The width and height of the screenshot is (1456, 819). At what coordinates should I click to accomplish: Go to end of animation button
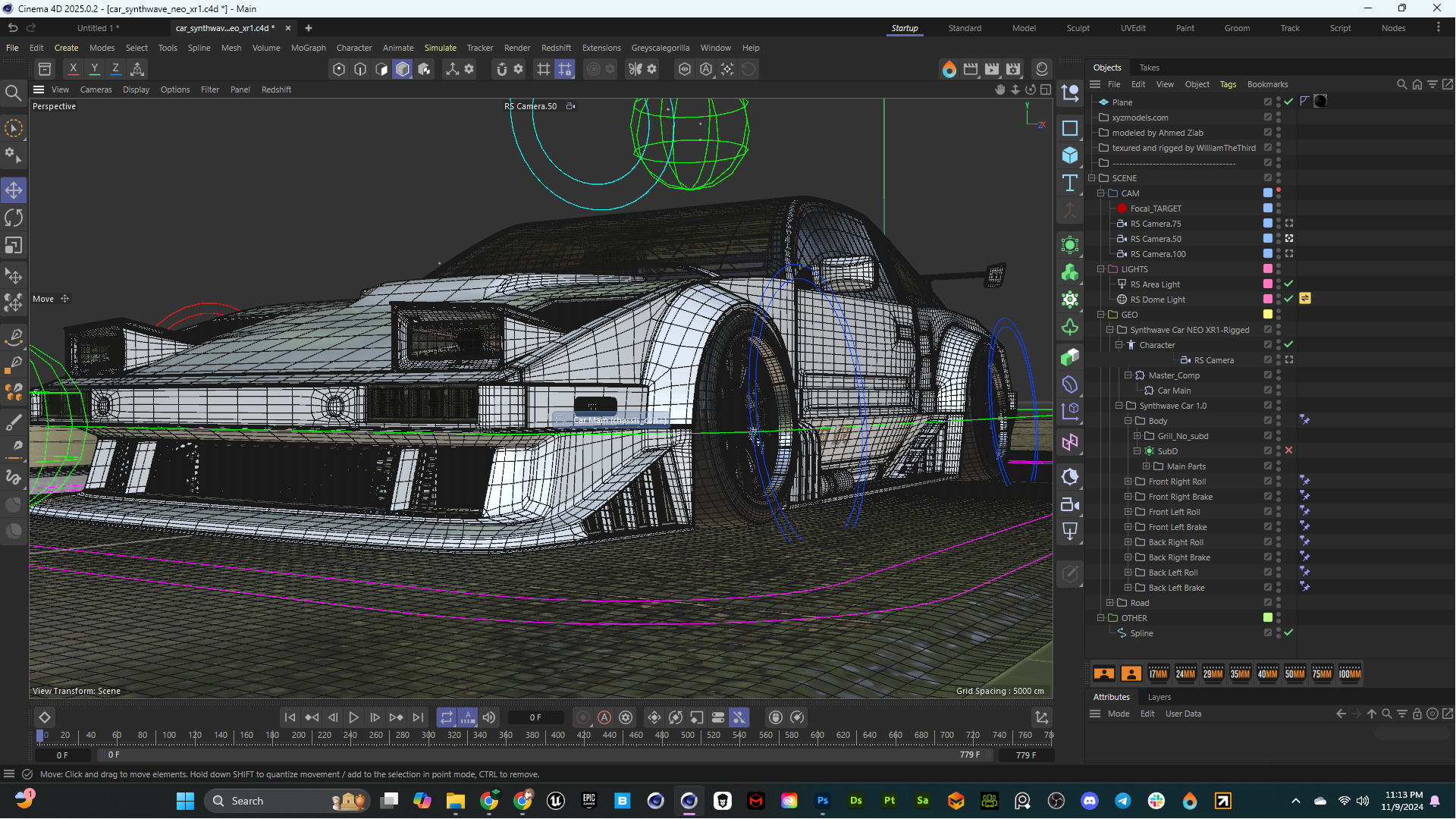[x=418, y=717]
